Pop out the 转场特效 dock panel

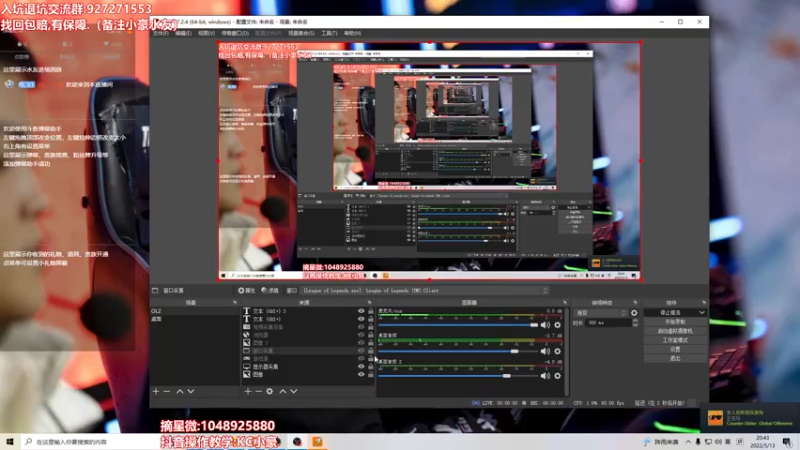point(635,303)
